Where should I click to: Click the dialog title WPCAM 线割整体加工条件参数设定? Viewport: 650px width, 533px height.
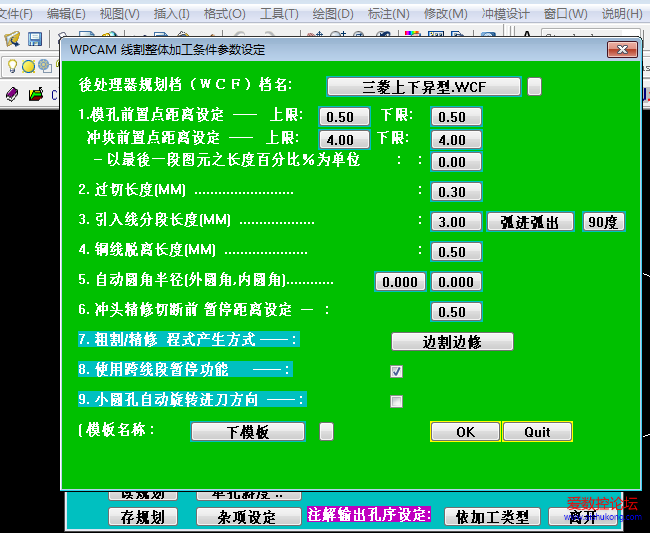pyautogui.click(x=167, y=50)
